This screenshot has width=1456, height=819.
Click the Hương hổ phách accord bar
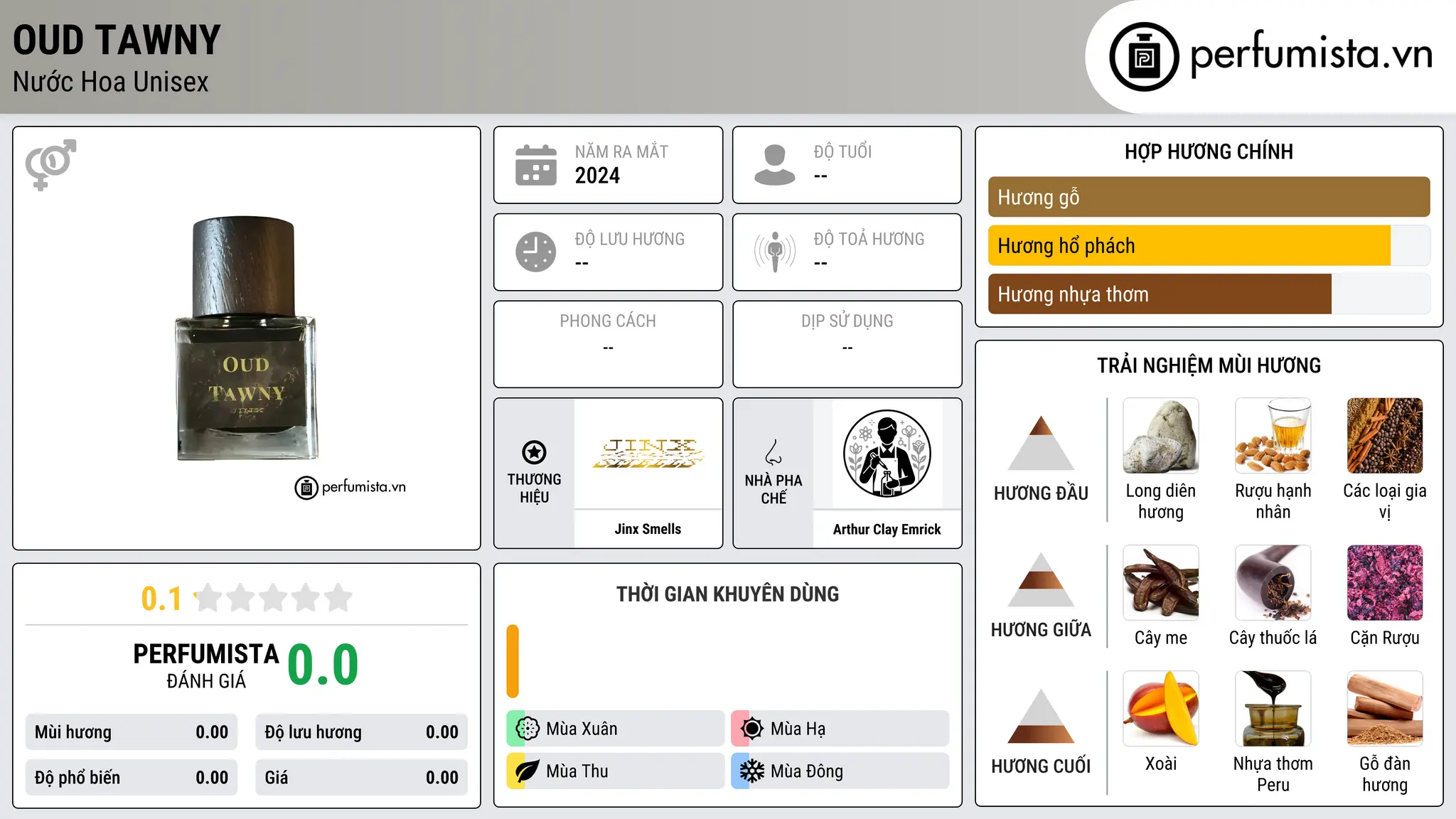1209,245
